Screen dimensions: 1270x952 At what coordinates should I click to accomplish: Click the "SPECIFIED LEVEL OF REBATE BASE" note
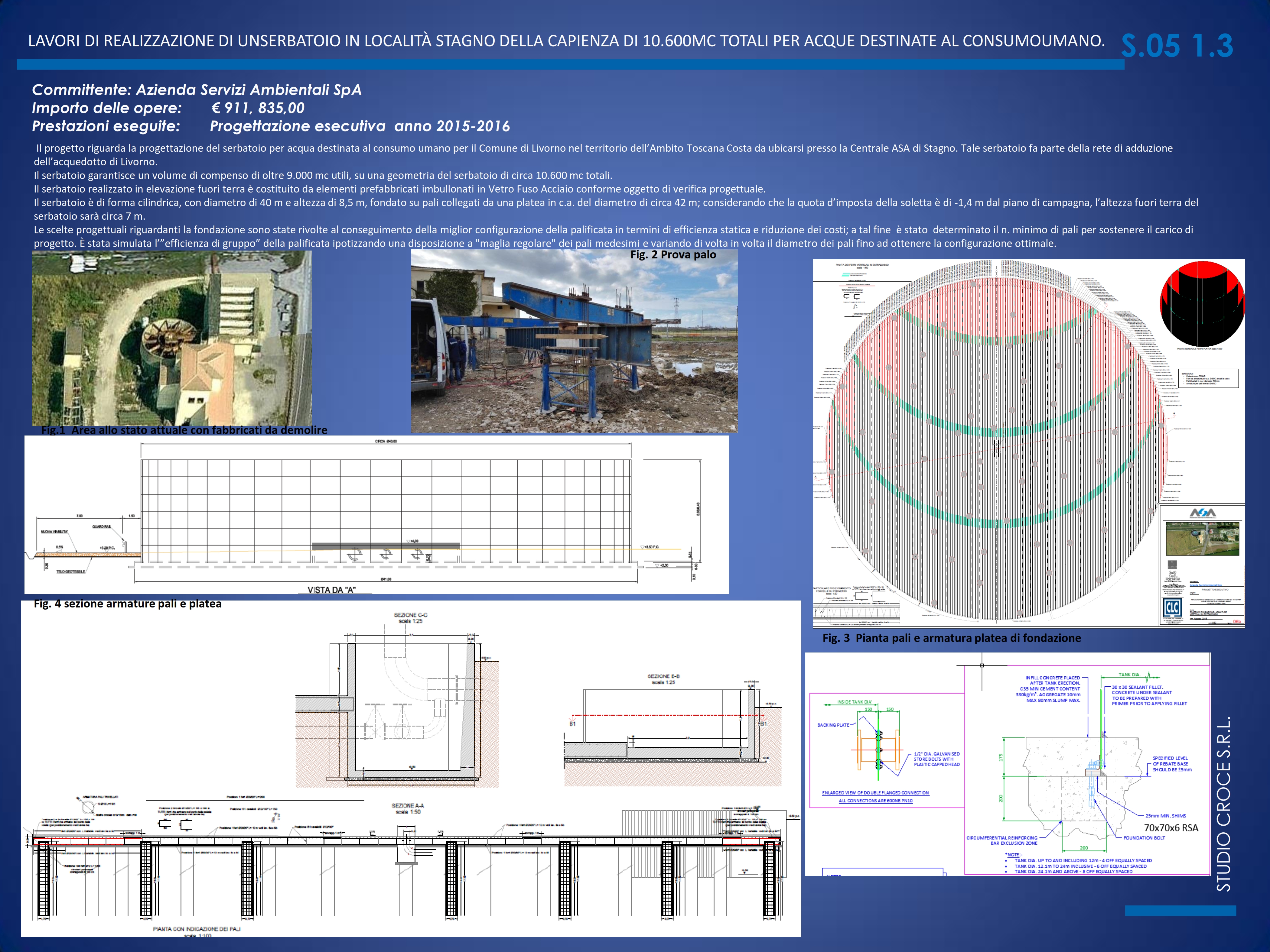[x=1172, y=764]
